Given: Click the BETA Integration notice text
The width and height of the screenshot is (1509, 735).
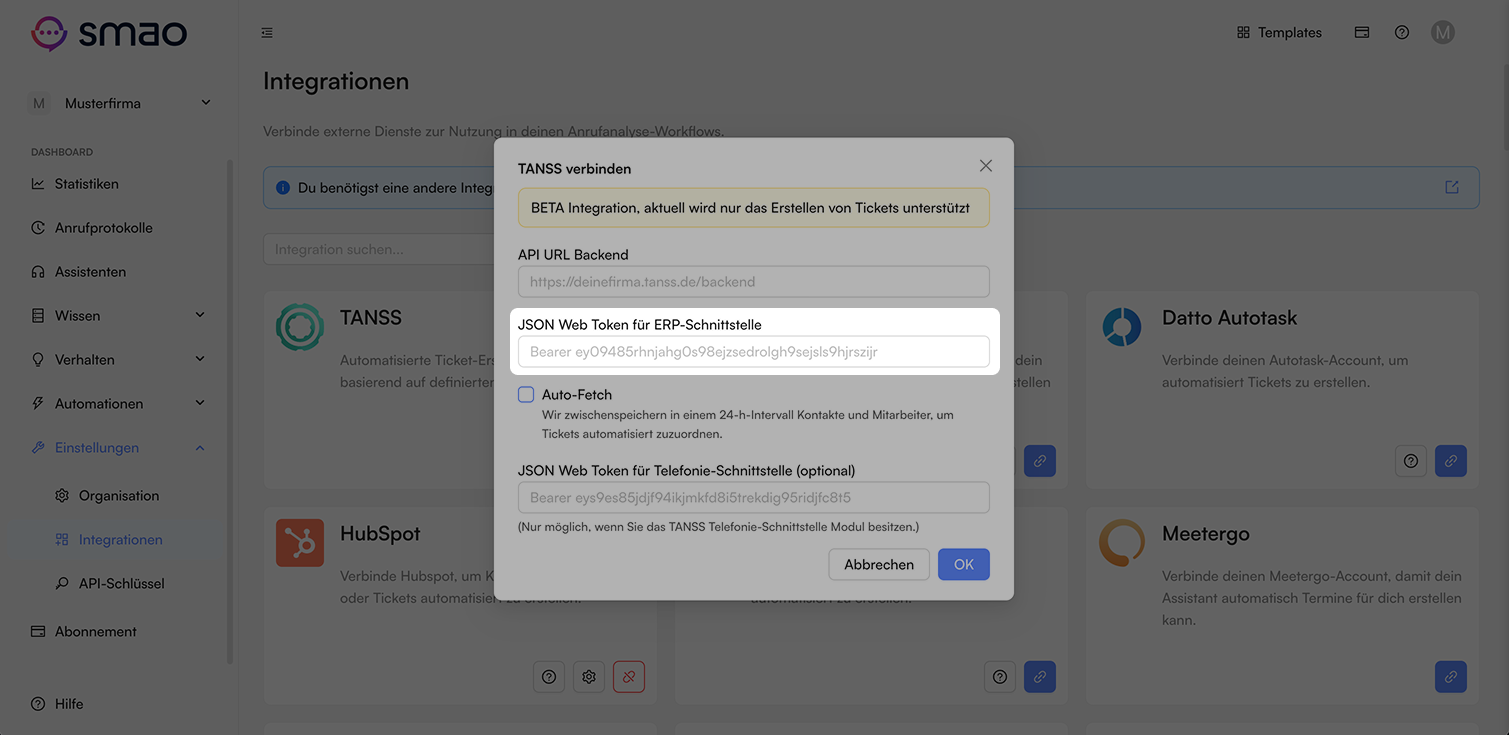Looking at the screenshot, I should [750, 208].
